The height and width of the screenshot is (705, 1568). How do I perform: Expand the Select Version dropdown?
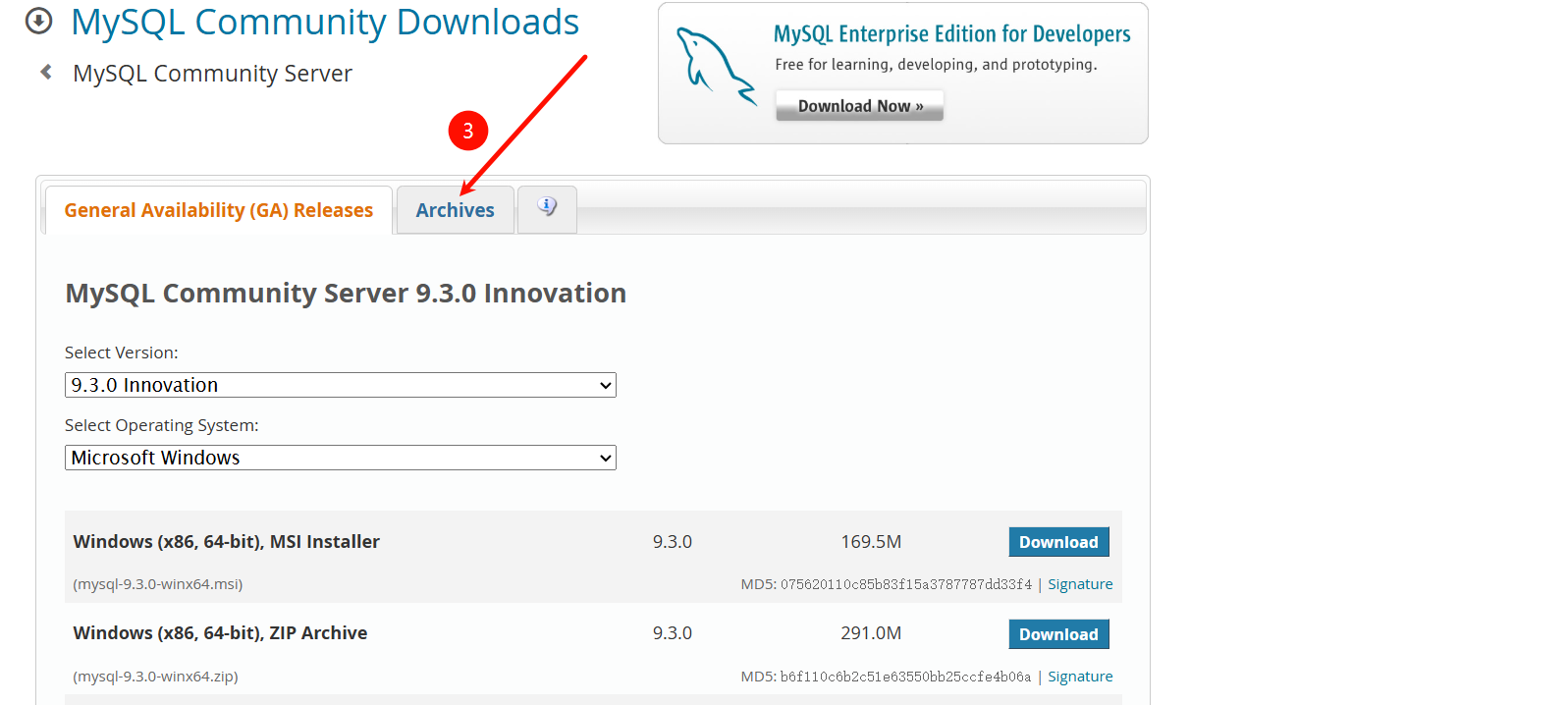pyautogui.click(x=340, y=385)
